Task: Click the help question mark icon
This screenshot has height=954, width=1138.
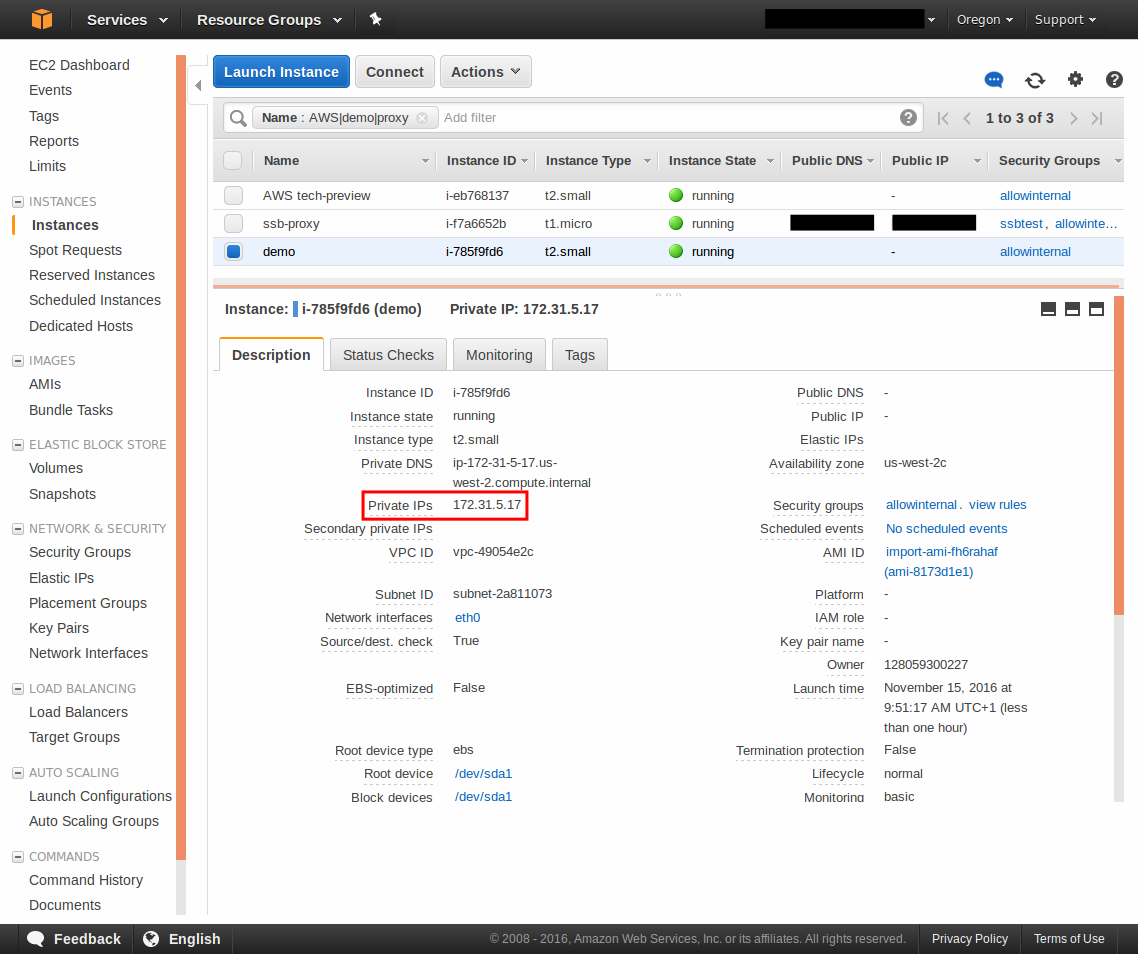Action: [x=1114, y=80]
